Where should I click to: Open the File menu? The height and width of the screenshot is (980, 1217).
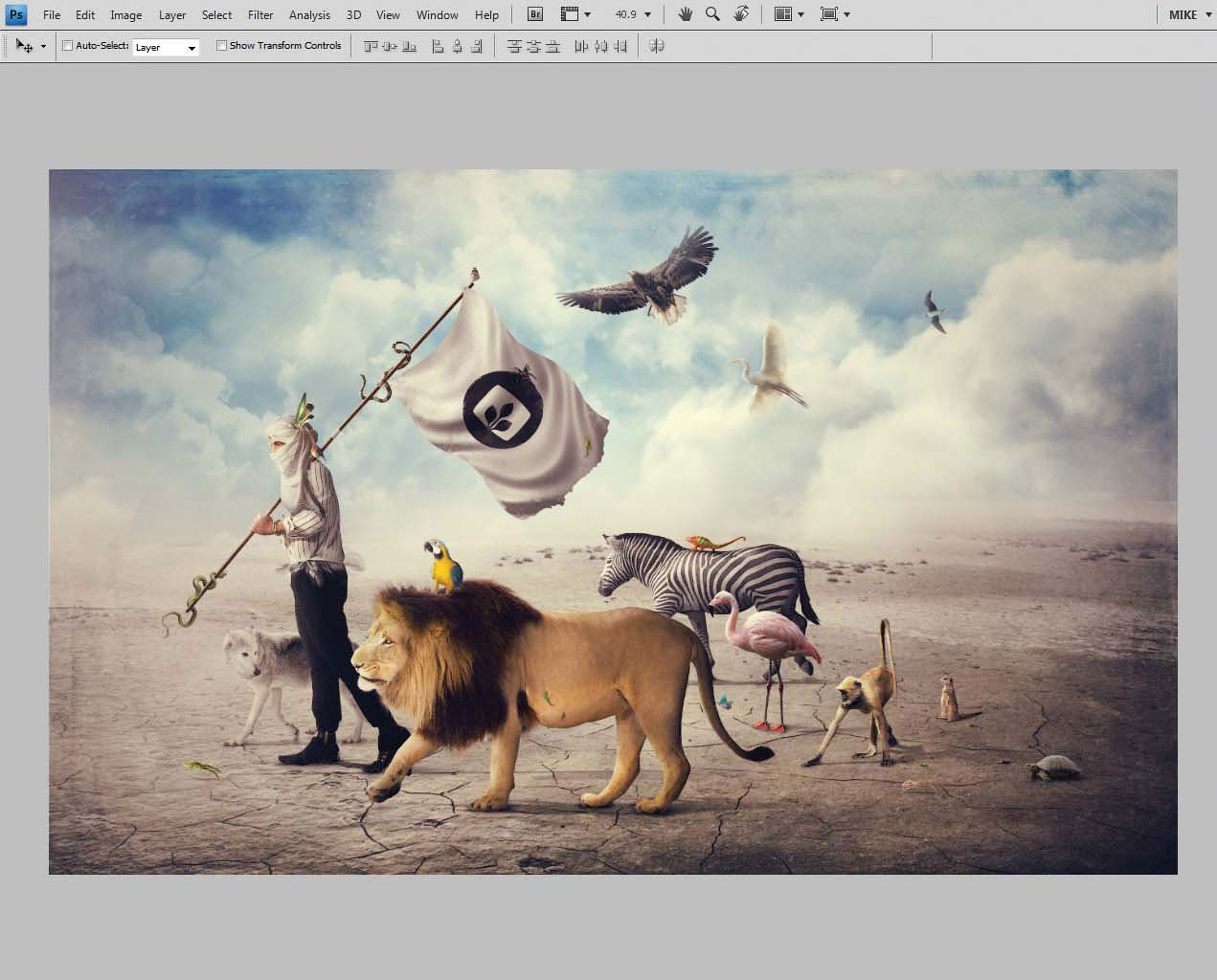coord(52,14)
